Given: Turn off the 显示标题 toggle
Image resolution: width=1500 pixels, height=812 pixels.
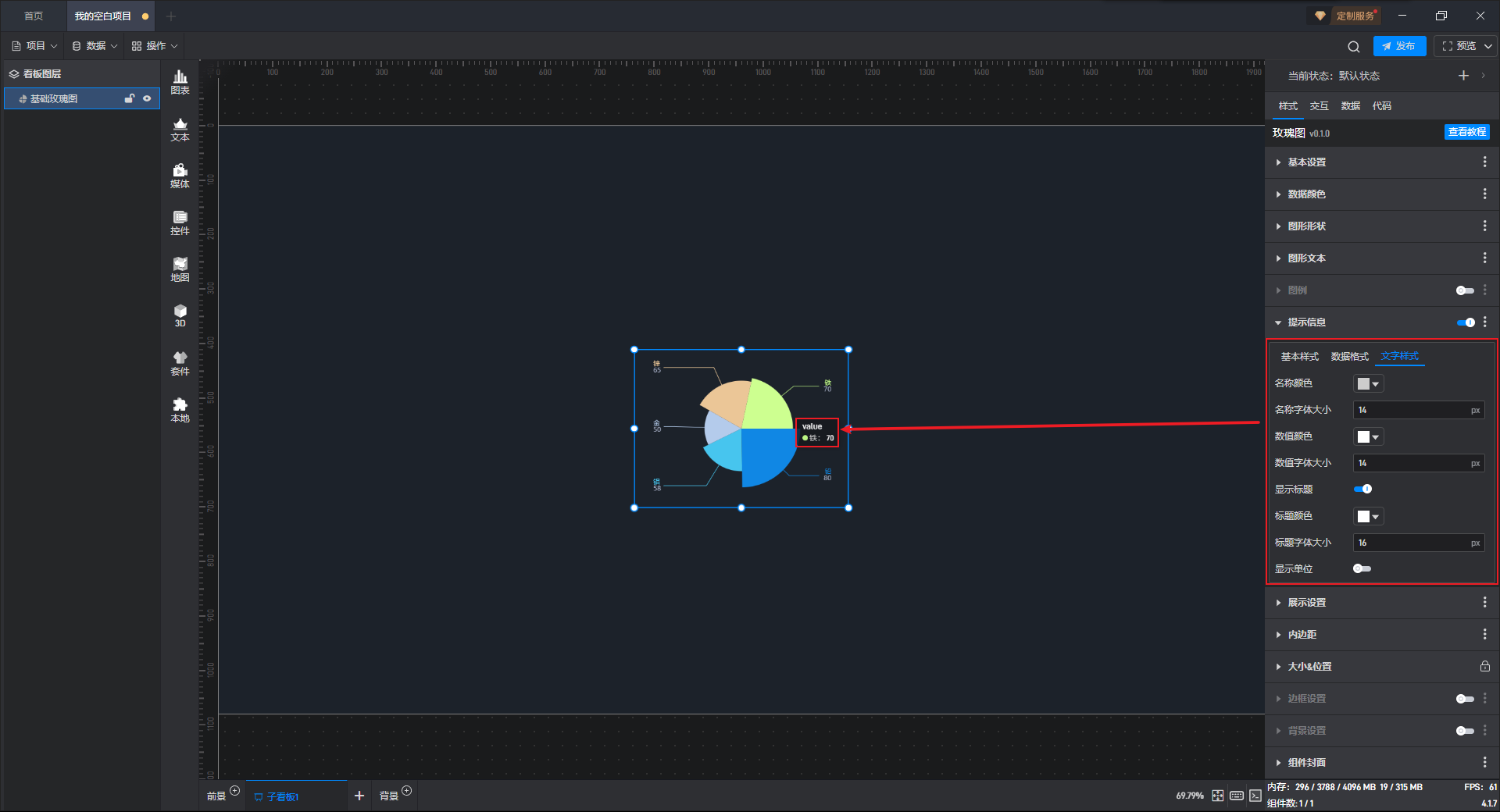Looking at the screenshot, I should coord(1362,489).
